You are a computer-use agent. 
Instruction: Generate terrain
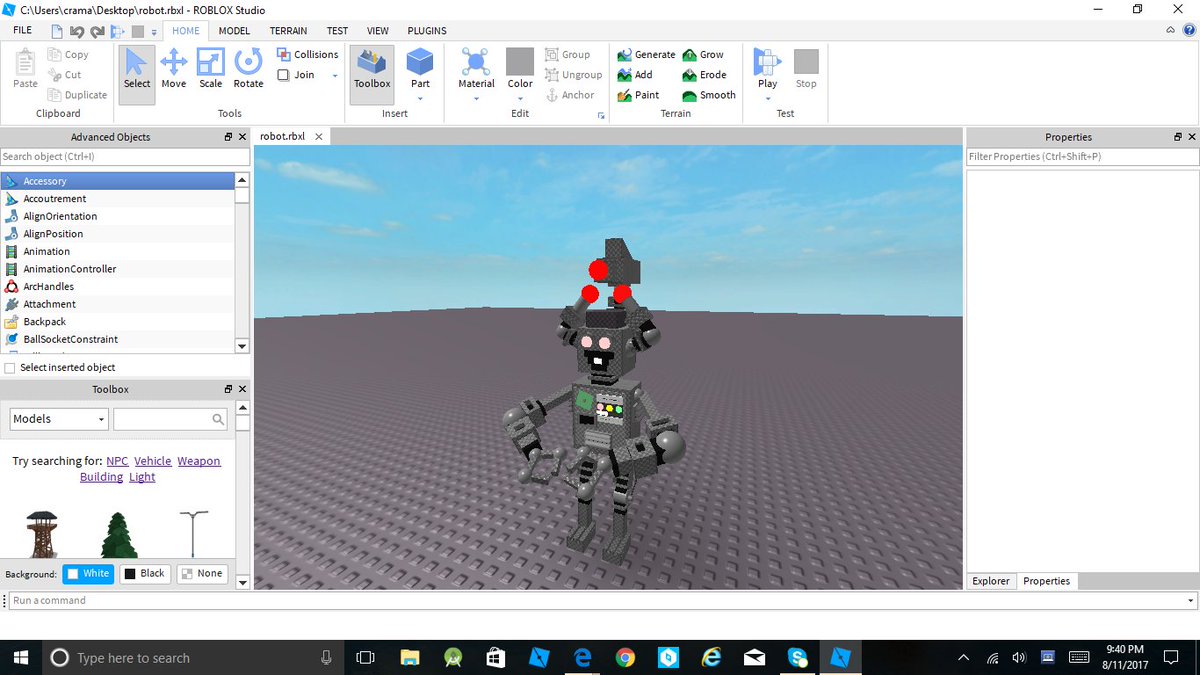pyautogui.click(x=646, y=55)
